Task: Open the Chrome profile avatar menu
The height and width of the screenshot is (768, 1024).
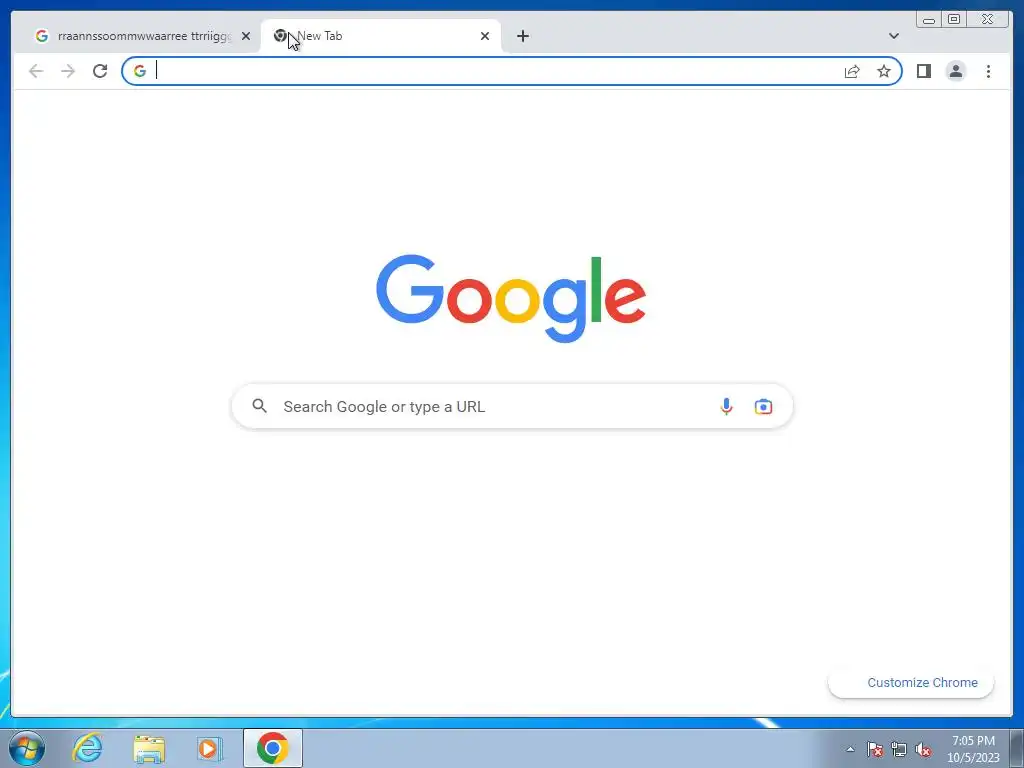Action: (955, 71)
